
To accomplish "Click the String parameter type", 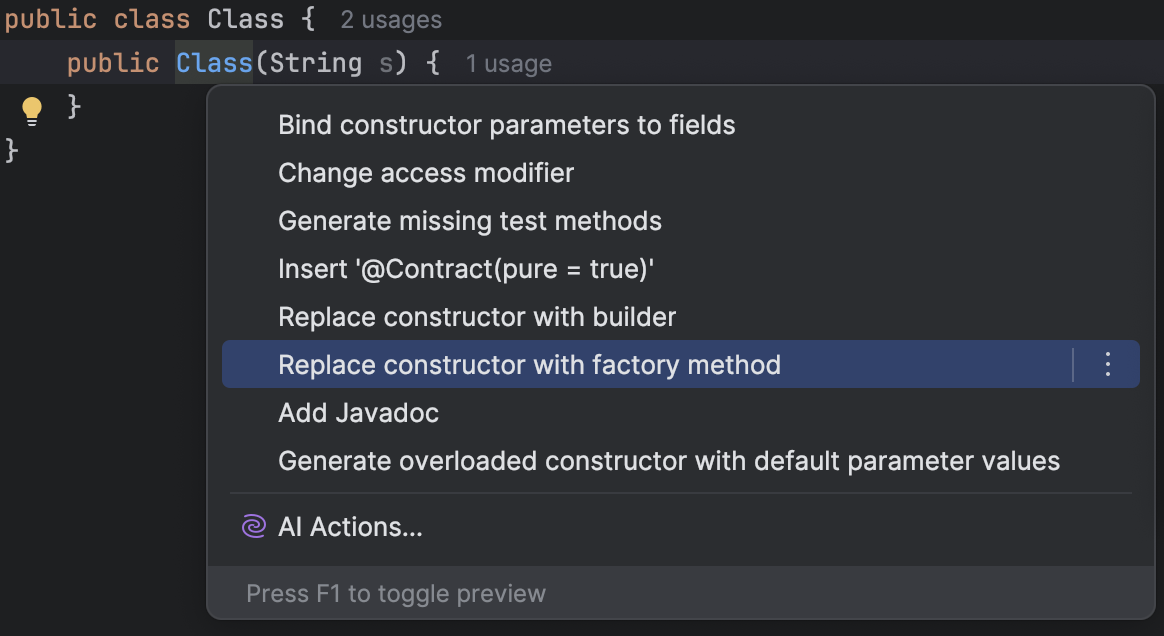I will 315,63.
